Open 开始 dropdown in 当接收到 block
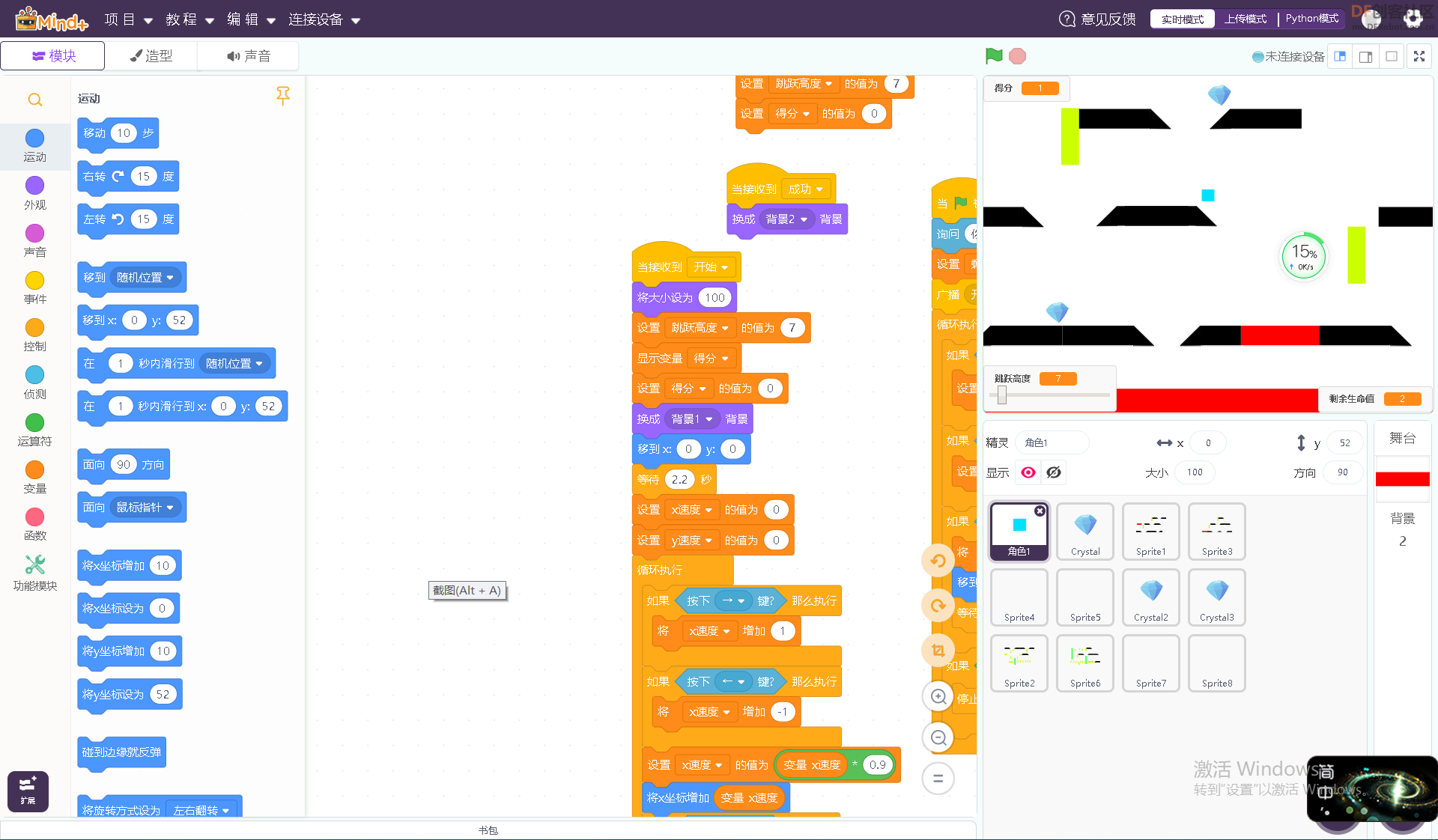The height and width of the screenshot is (840, 1438). (x=711, y=267)
